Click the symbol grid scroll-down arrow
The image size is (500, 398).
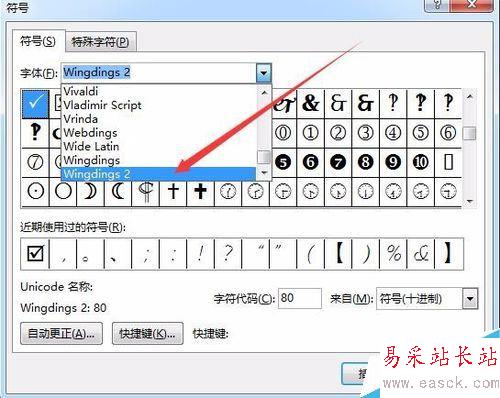[470, 201]
